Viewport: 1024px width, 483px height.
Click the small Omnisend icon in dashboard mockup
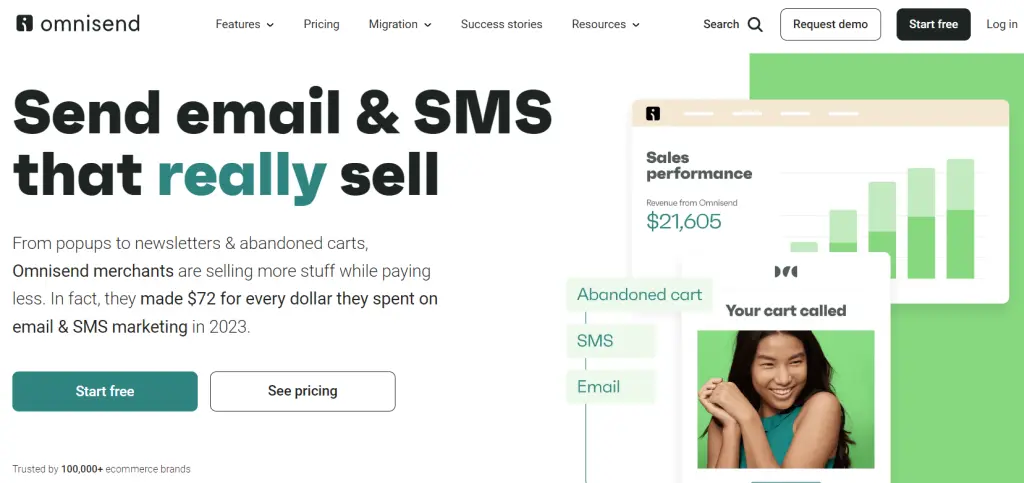pyautogui.click(x=653, y=113)
